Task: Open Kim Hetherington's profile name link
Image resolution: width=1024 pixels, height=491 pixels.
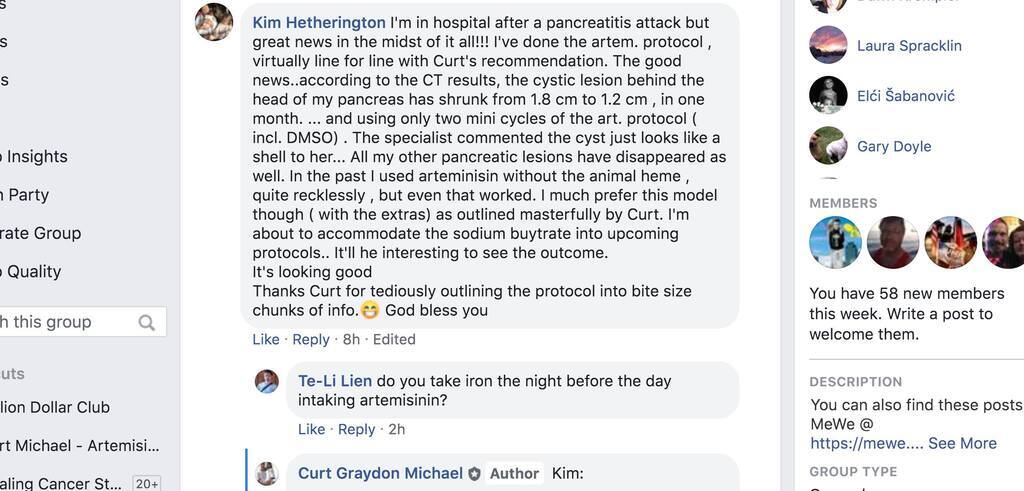Action: click(319, 22)
